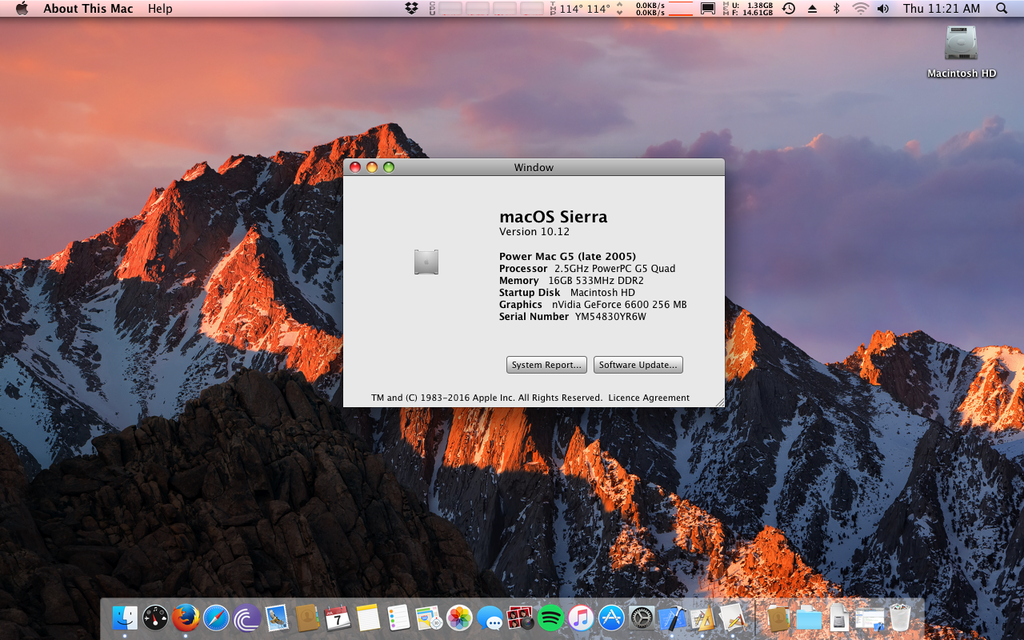This screenshot has height=640, width=1024.
Task: Open System Preferences gear in Dock
Action: tap(641, 617)
